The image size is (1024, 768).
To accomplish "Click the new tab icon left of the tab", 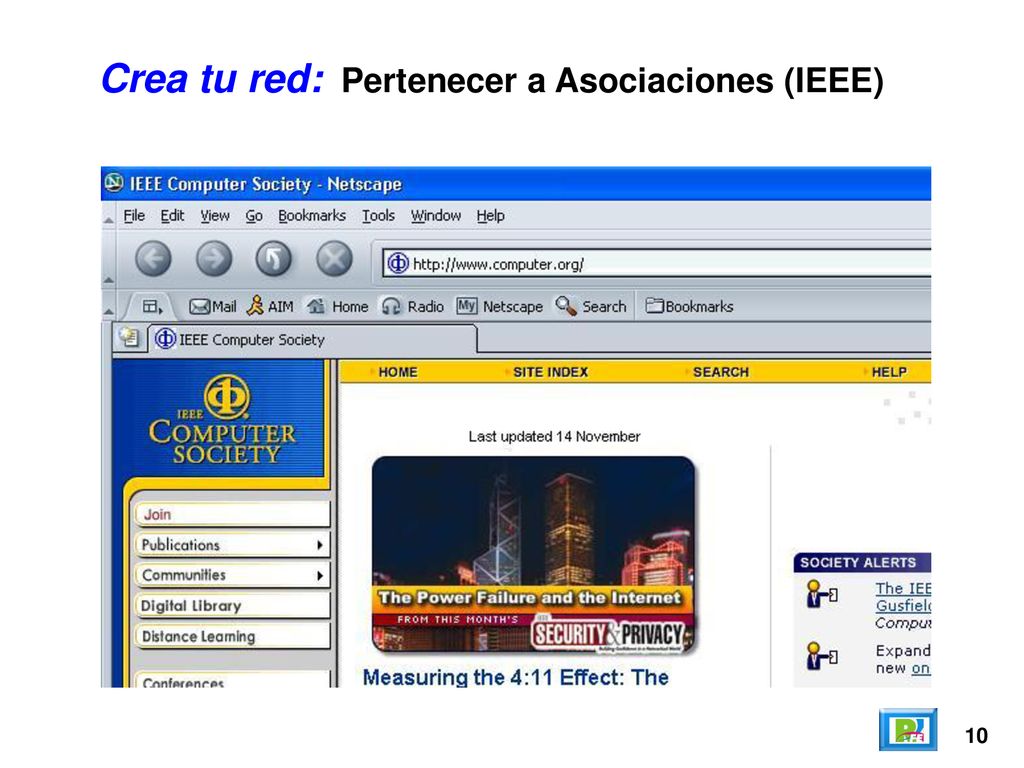I will coord(129,338).
